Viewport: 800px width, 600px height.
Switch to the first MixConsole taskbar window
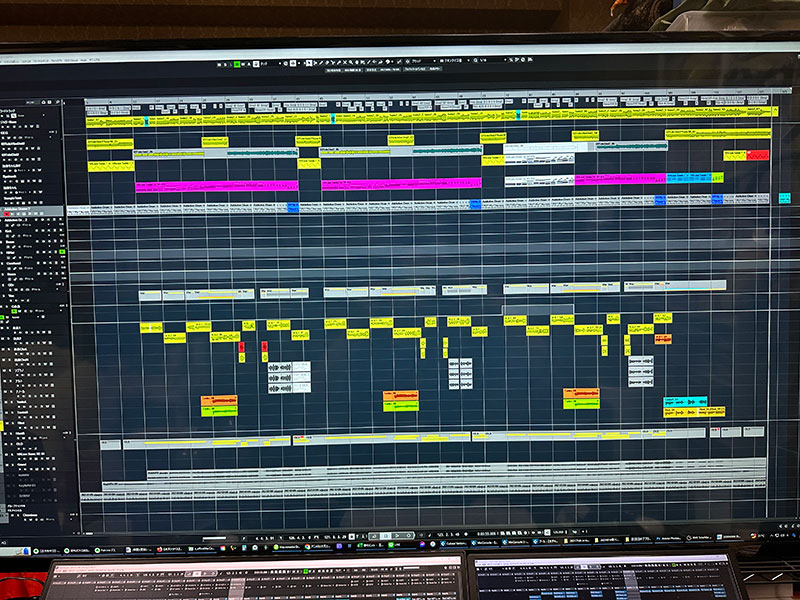(484, 542)
